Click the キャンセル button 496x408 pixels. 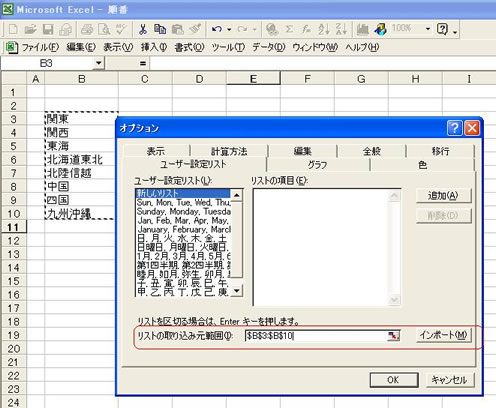pyautogui.click(x=449, y=380)
